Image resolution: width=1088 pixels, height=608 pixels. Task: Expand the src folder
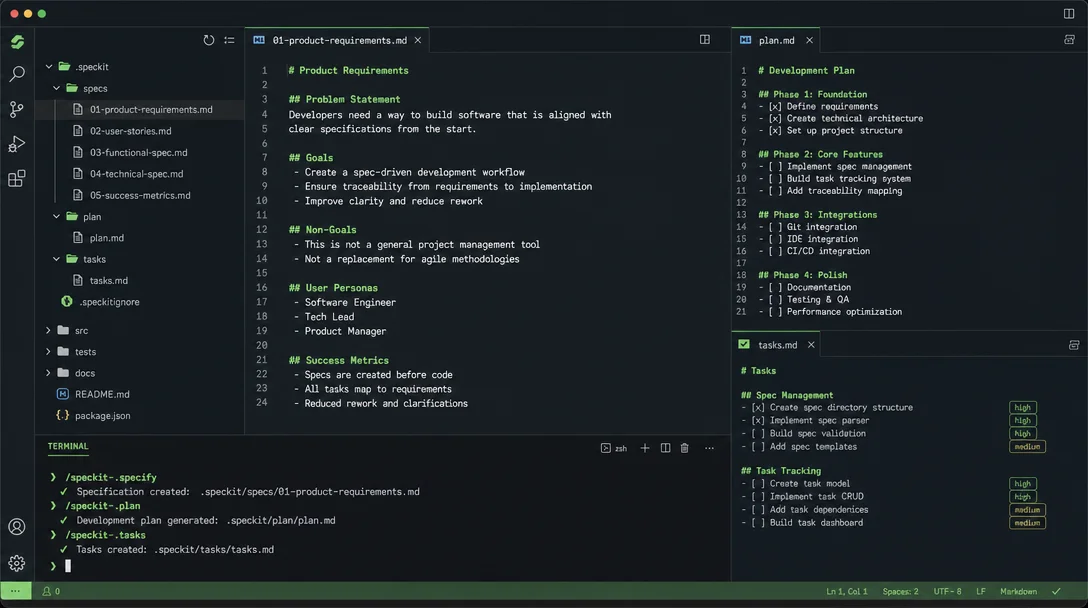[48, 330]
